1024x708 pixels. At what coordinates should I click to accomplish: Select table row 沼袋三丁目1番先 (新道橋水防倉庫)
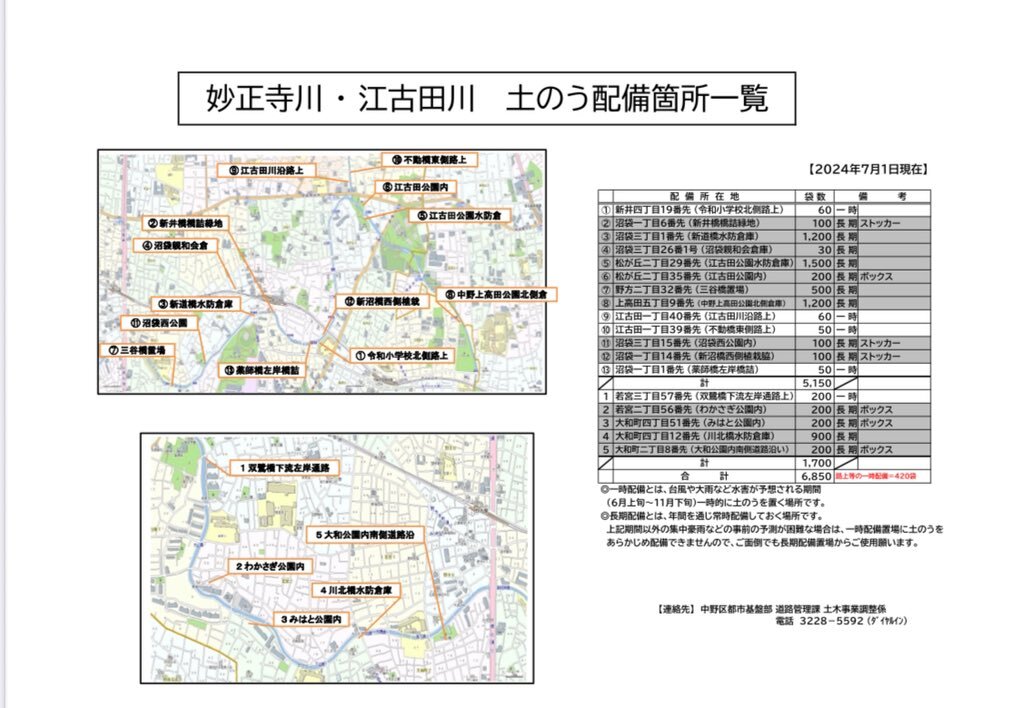coord(764,236)
